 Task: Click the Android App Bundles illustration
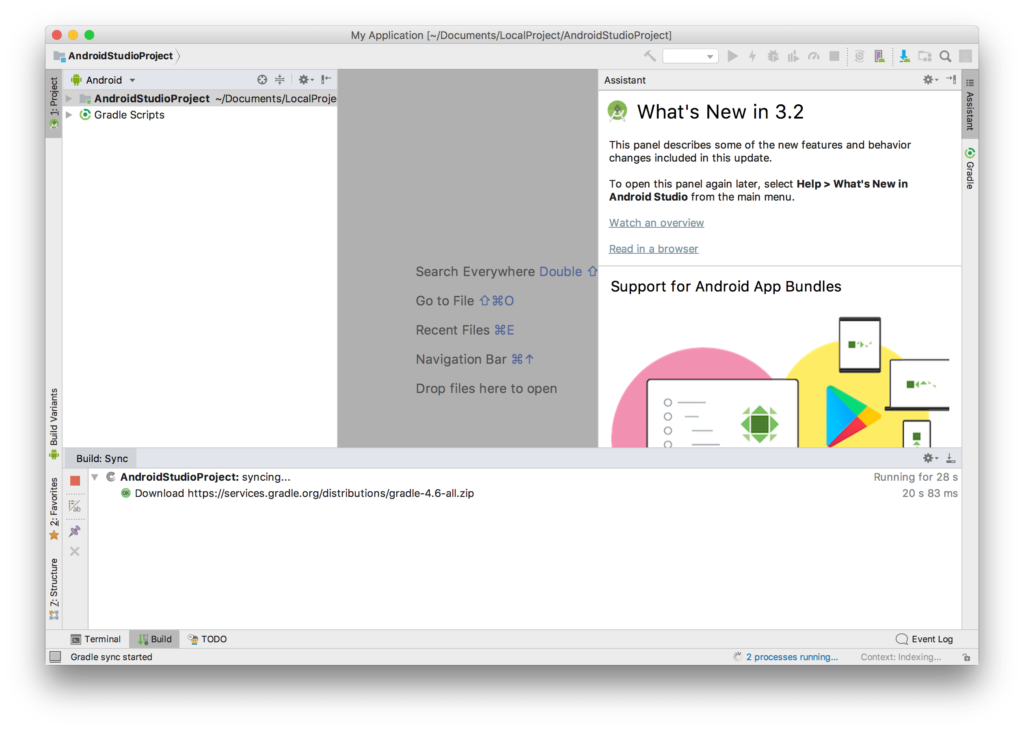(x=780, y=382)
